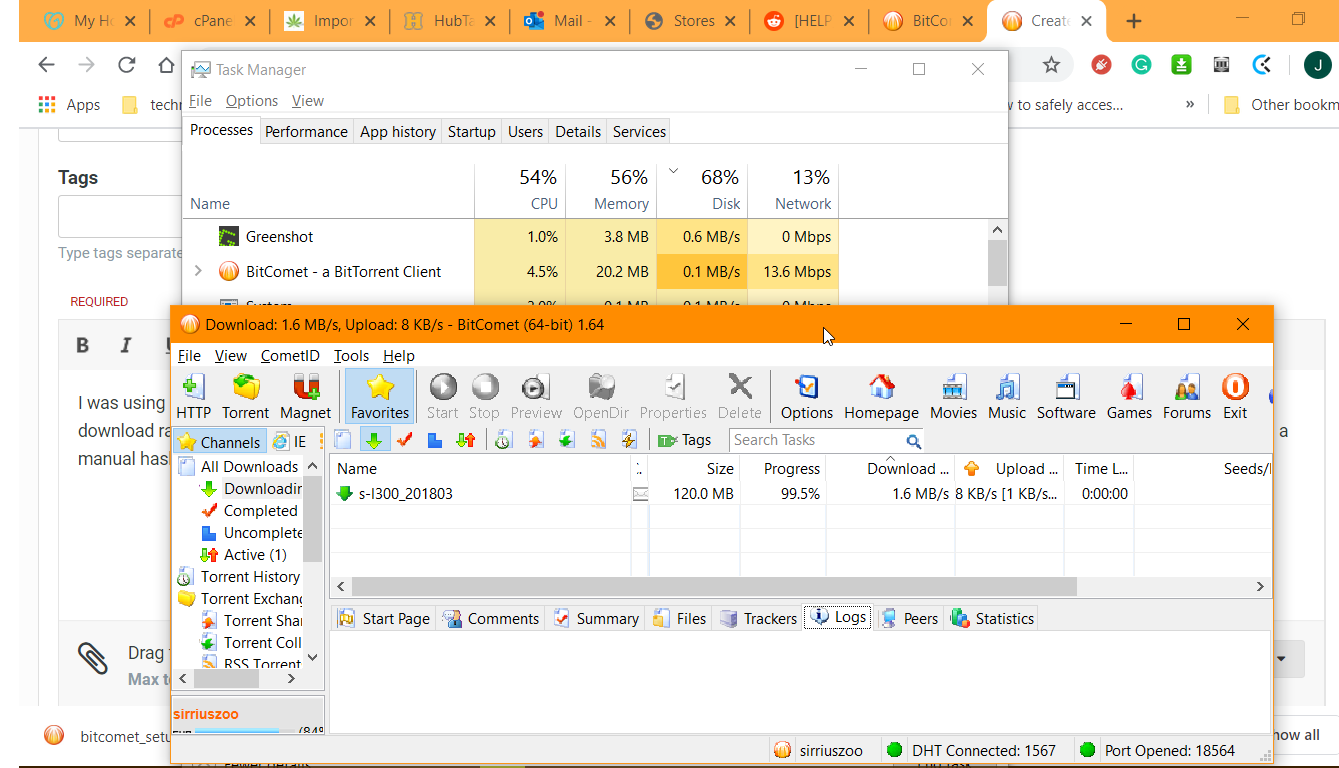
Task: Click the lightning bolt icon in filter bar
Action: click(628, 440)
